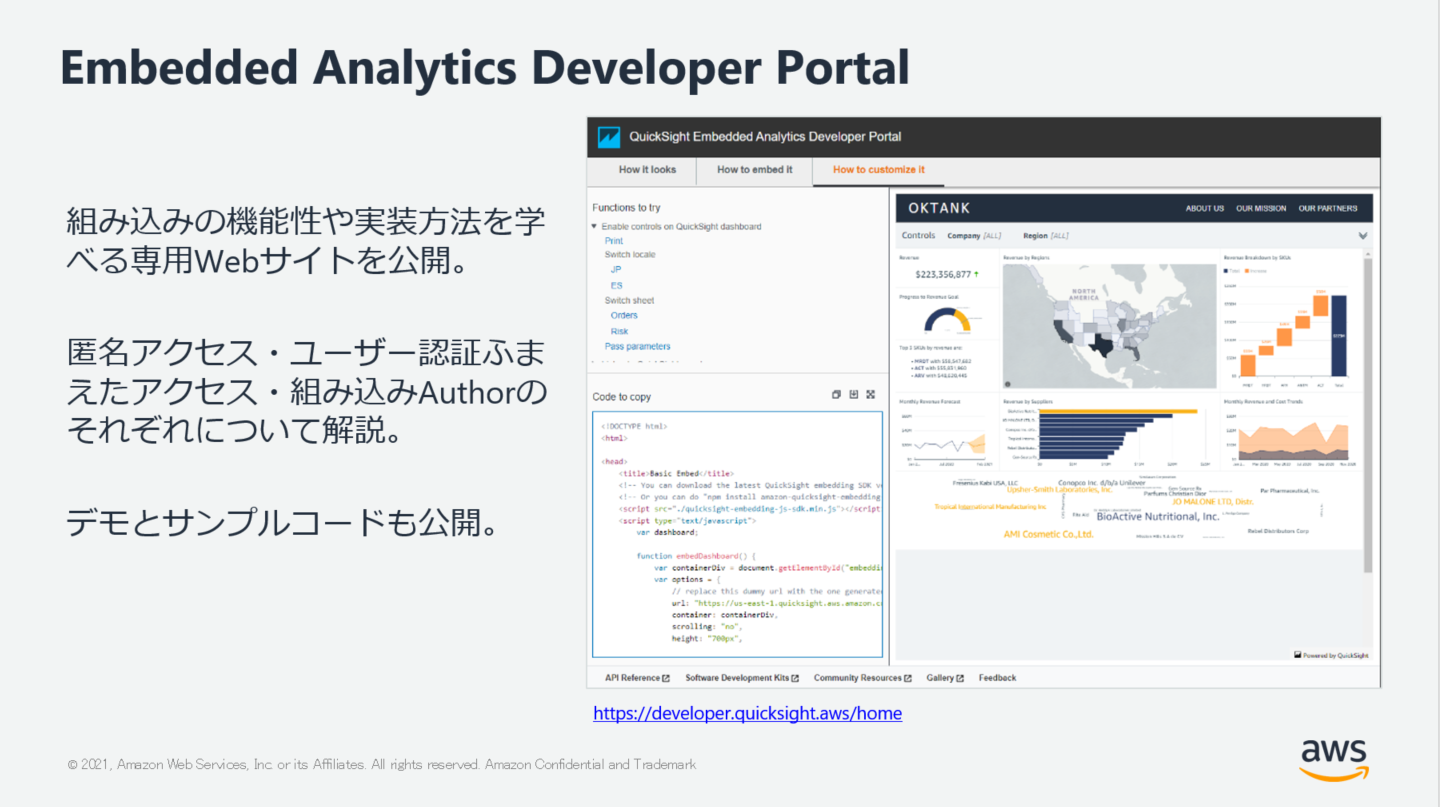Switch locale to JP
The height and width of the screenshot is (807, 1440).
616,270
